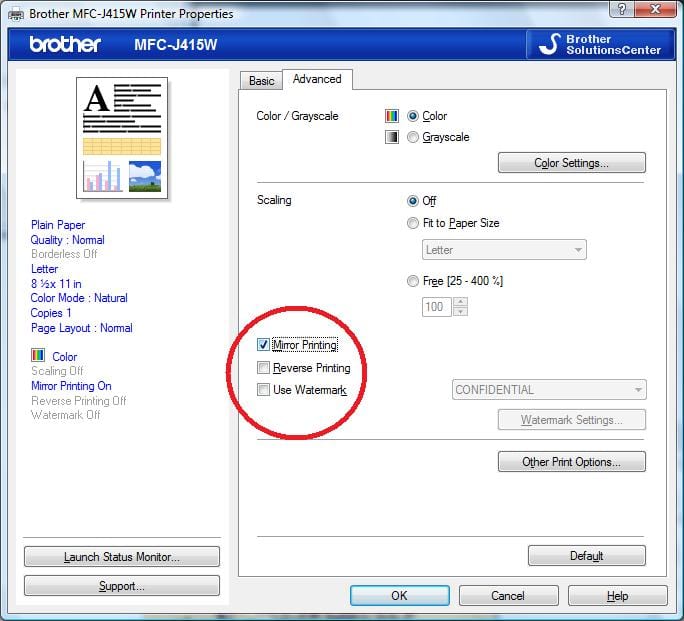Enable the Use Watermark checkbox
Screen dimensions: 684x621
click(x=263, y=389)
